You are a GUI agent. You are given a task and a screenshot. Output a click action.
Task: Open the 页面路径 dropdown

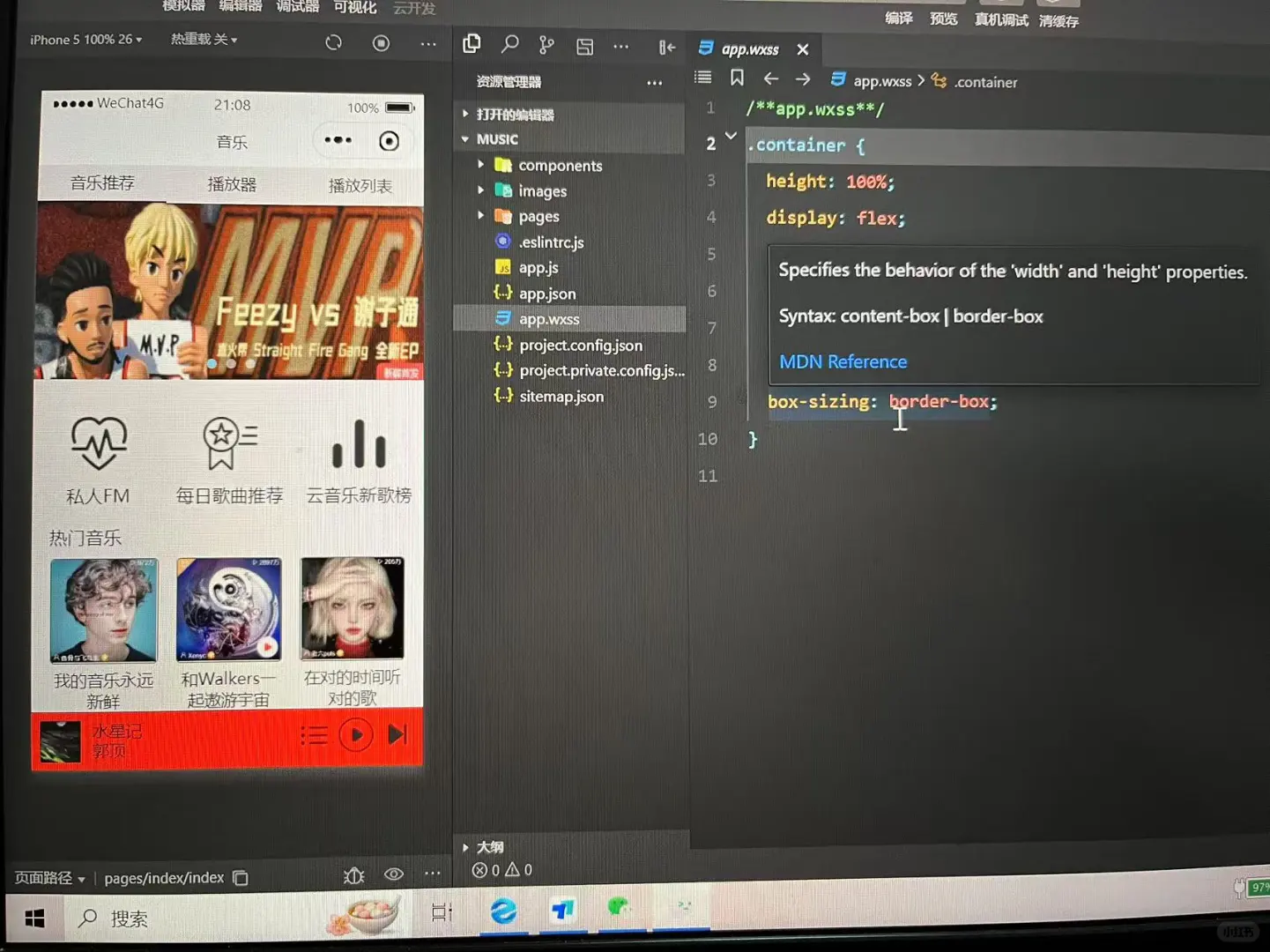click(49, 878)
